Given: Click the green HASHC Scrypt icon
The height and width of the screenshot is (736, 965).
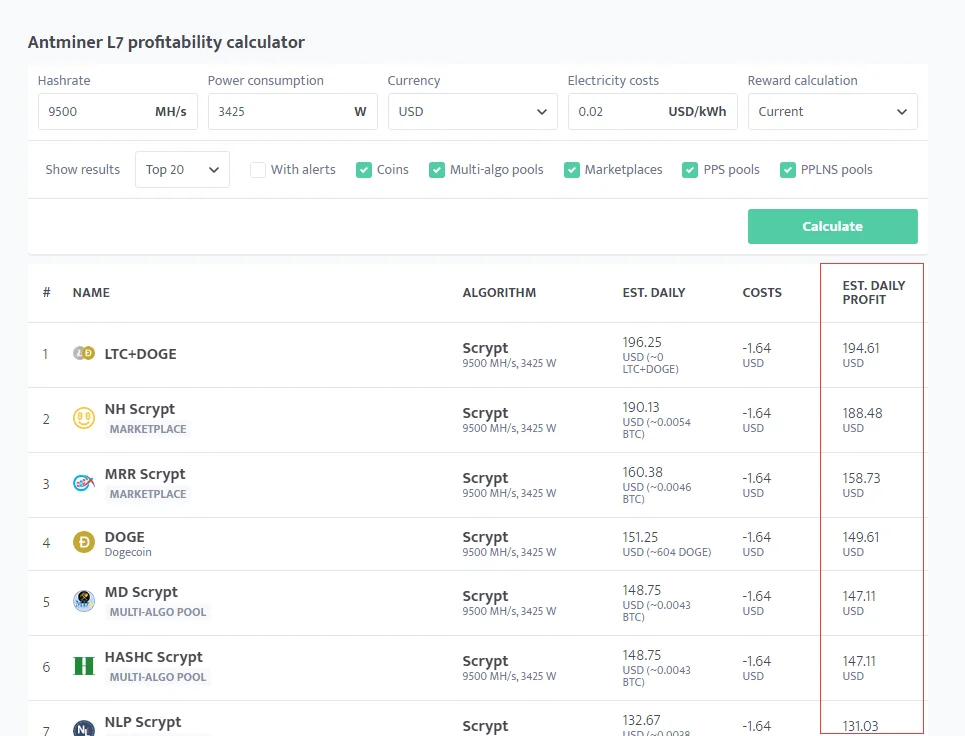Looking at the screenshot, I should click(x=84, y=666).
